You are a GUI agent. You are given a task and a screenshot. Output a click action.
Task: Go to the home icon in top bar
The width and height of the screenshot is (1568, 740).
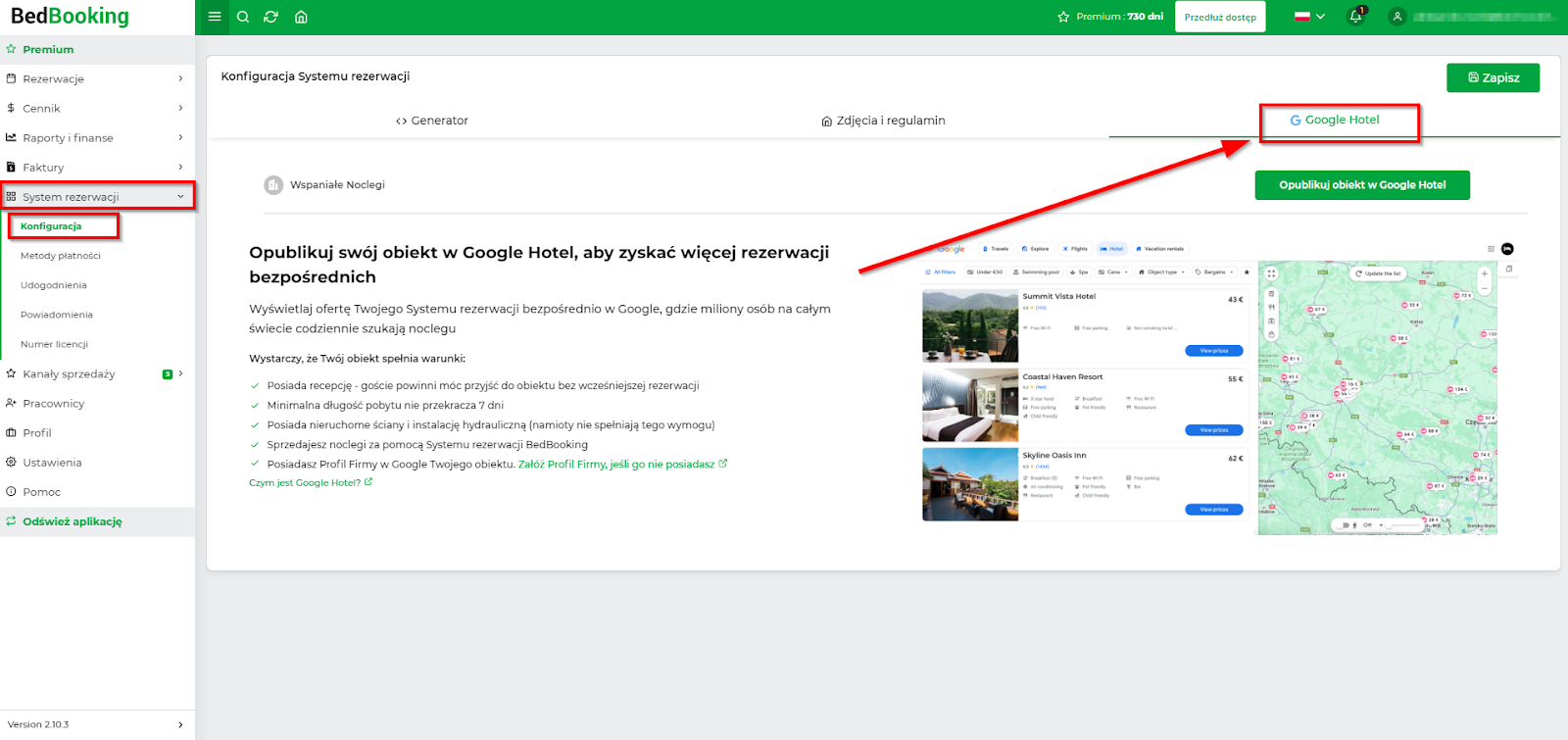click(301, 17)
